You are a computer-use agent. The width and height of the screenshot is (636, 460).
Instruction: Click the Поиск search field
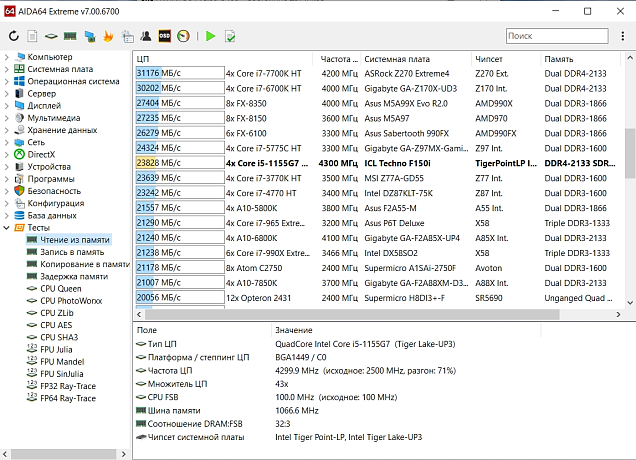coord(557,36)
